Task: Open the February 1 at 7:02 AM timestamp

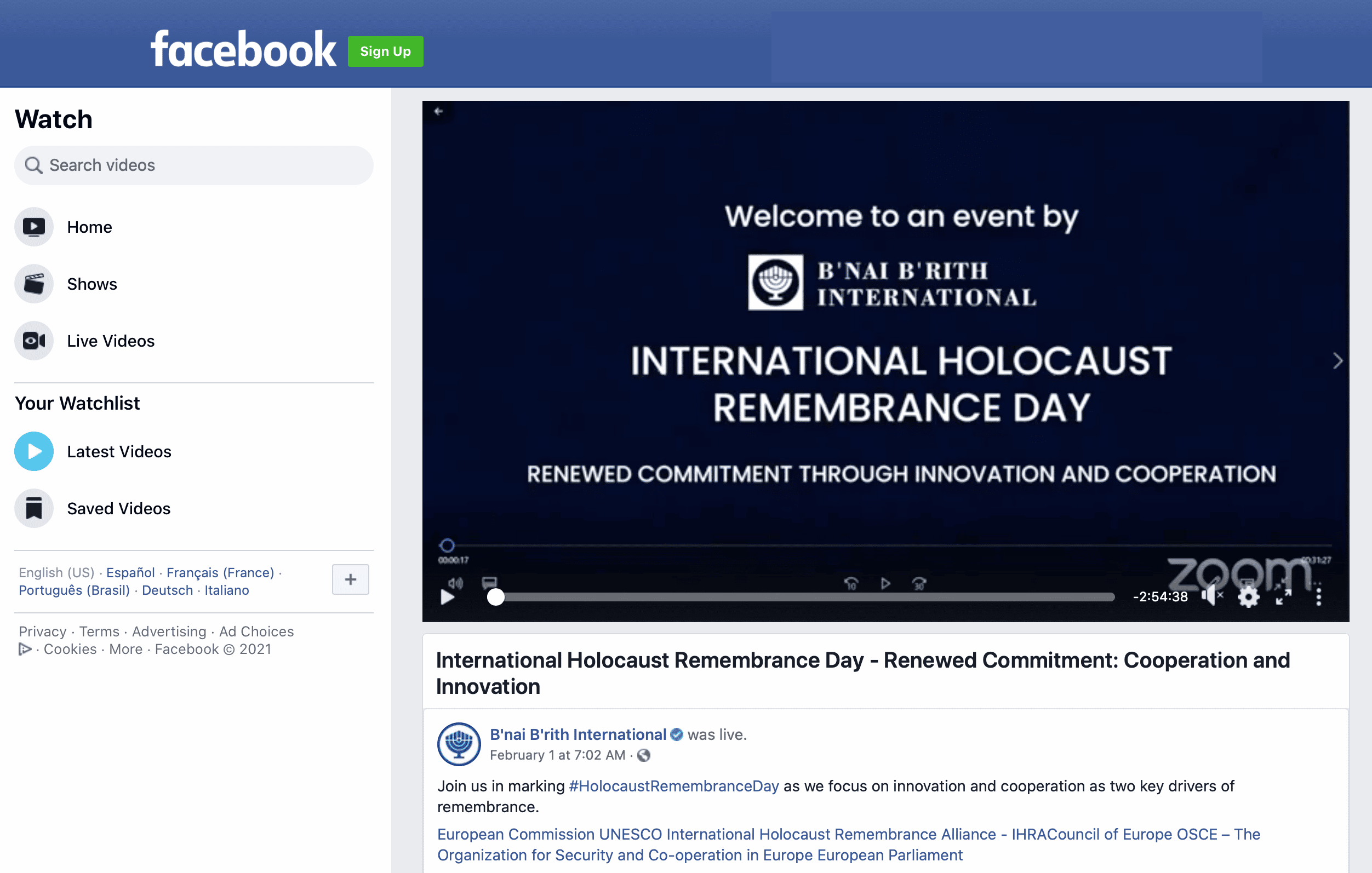Action: click(557, 755)
